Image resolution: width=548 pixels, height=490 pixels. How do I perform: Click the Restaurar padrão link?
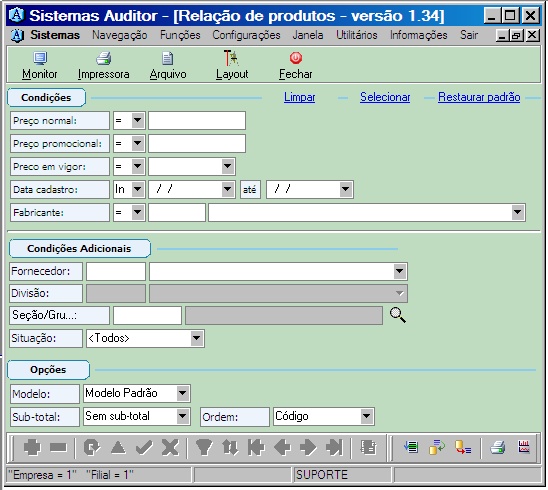click(x=479, y=97)
